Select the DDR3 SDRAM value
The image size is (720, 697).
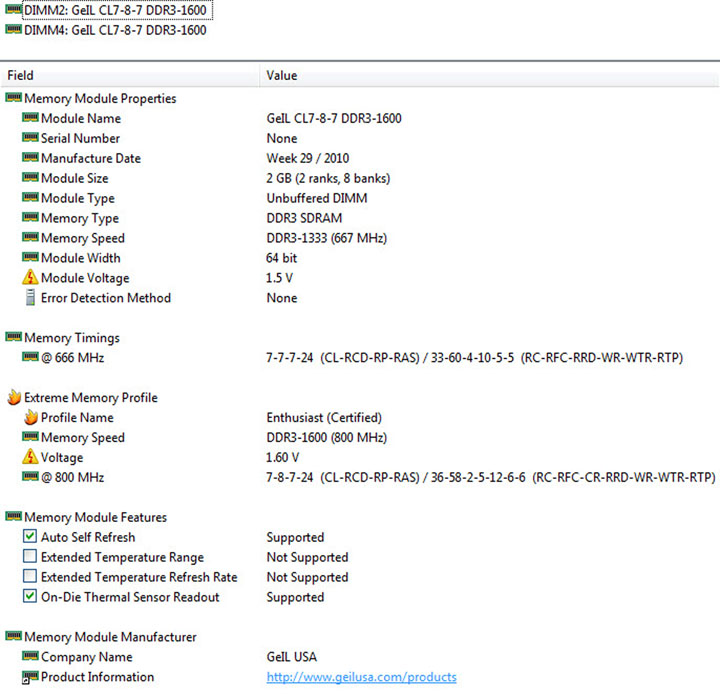304,218
